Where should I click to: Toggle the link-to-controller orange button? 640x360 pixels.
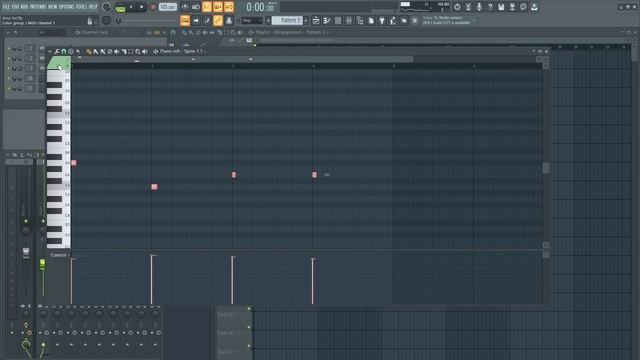pyautogui.click(x=218, y=20)
